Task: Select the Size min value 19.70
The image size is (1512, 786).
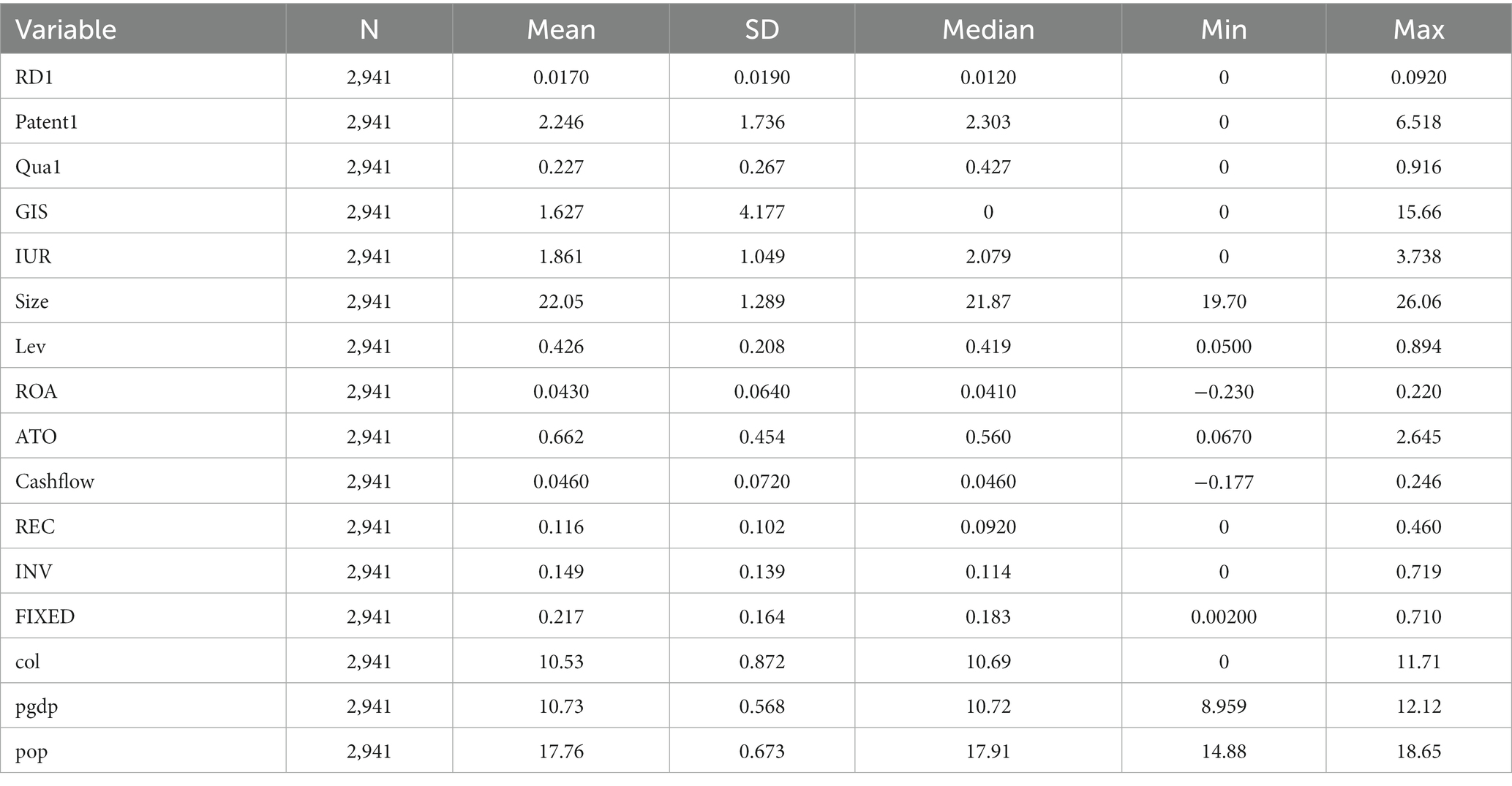Action: click(1224, 302)
